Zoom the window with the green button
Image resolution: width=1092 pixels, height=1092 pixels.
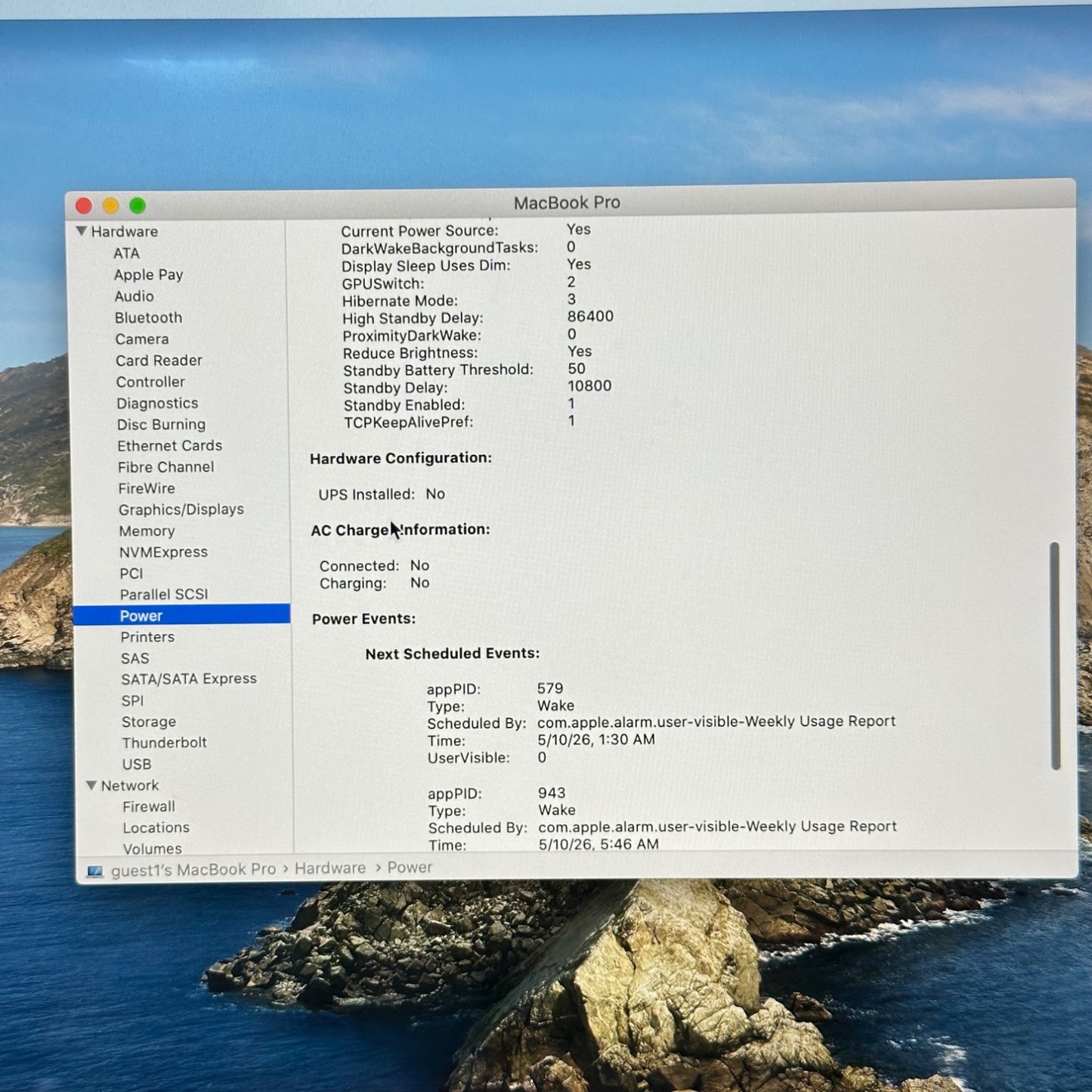pyautogui.click(x=138, y=206)
